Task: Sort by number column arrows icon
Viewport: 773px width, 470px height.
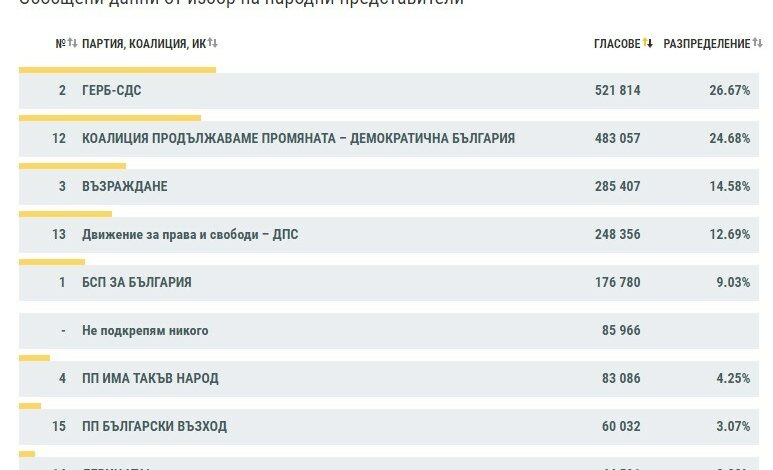Action: pos(72,43)
